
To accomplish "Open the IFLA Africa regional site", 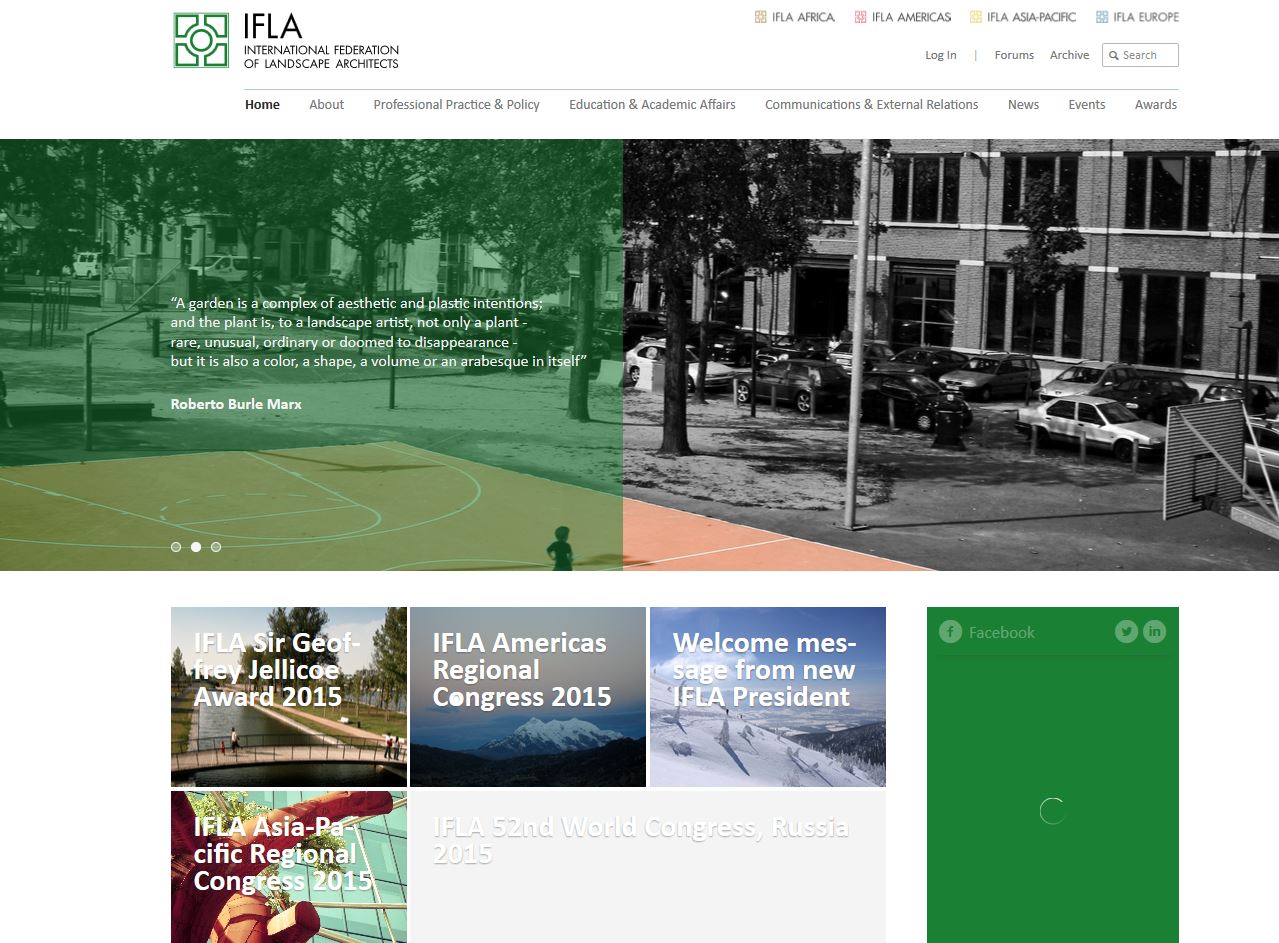I will (795, 17).
